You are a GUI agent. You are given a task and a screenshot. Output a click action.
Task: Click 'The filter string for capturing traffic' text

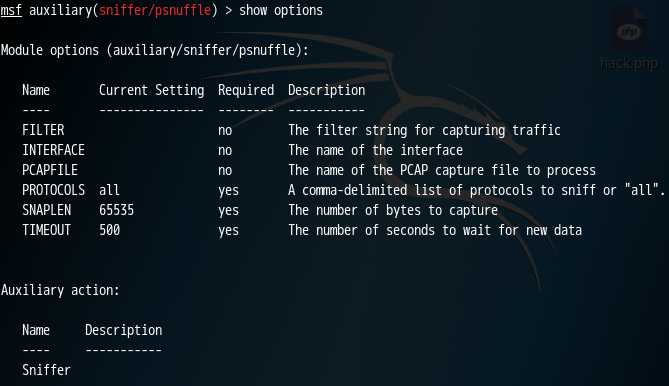click(x=424, y=130)
